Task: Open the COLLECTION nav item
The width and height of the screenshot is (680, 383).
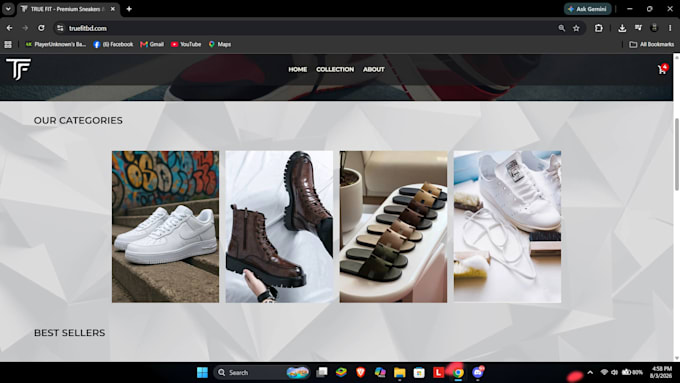Action: [x=335, y=69]
